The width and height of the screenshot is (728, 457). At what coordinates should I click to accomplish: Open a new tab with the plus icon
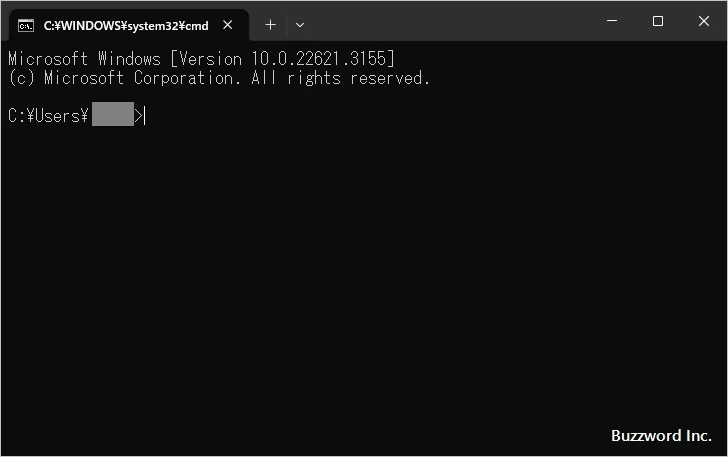(x=270, y=24)
